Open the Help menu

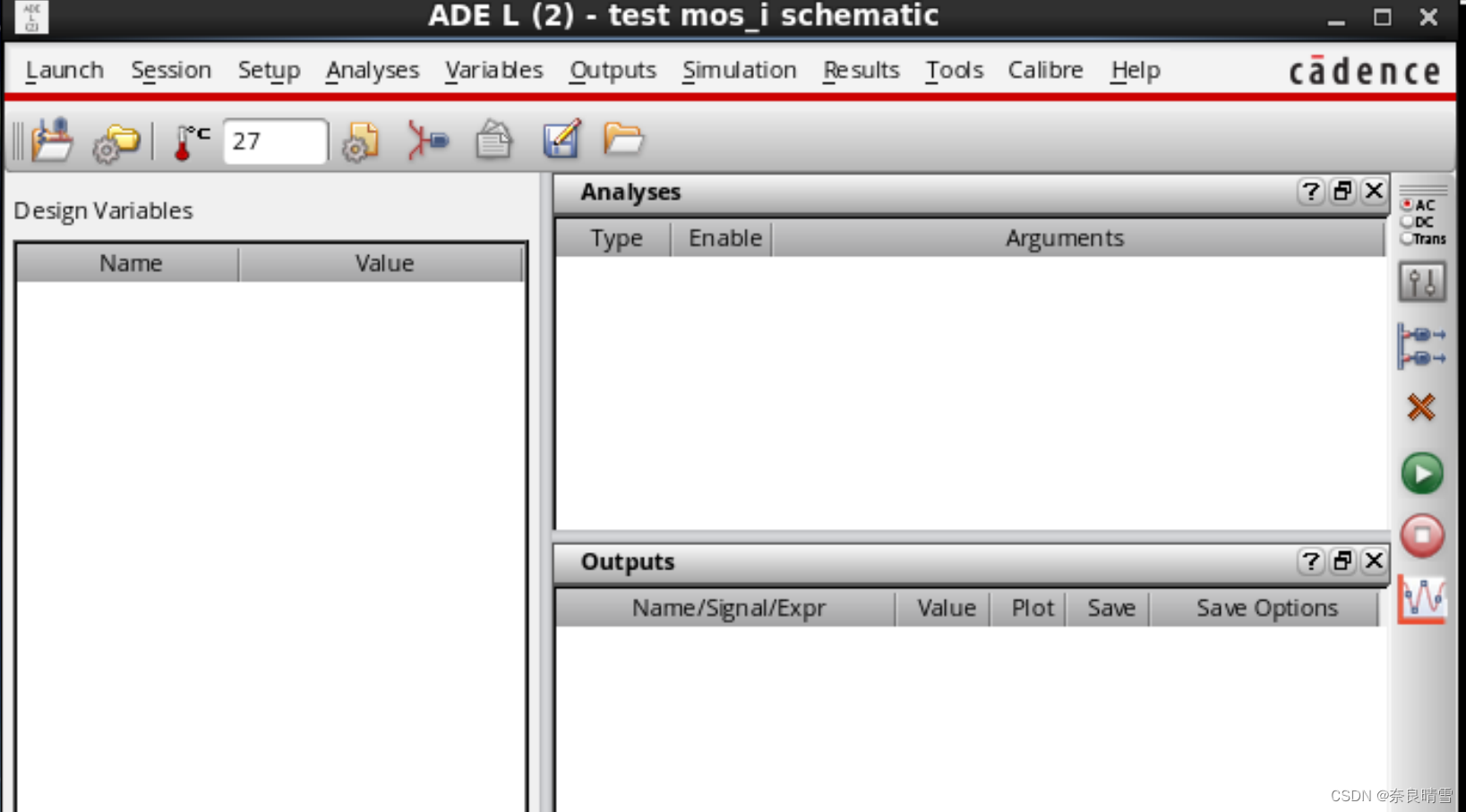pos(1136,70)
